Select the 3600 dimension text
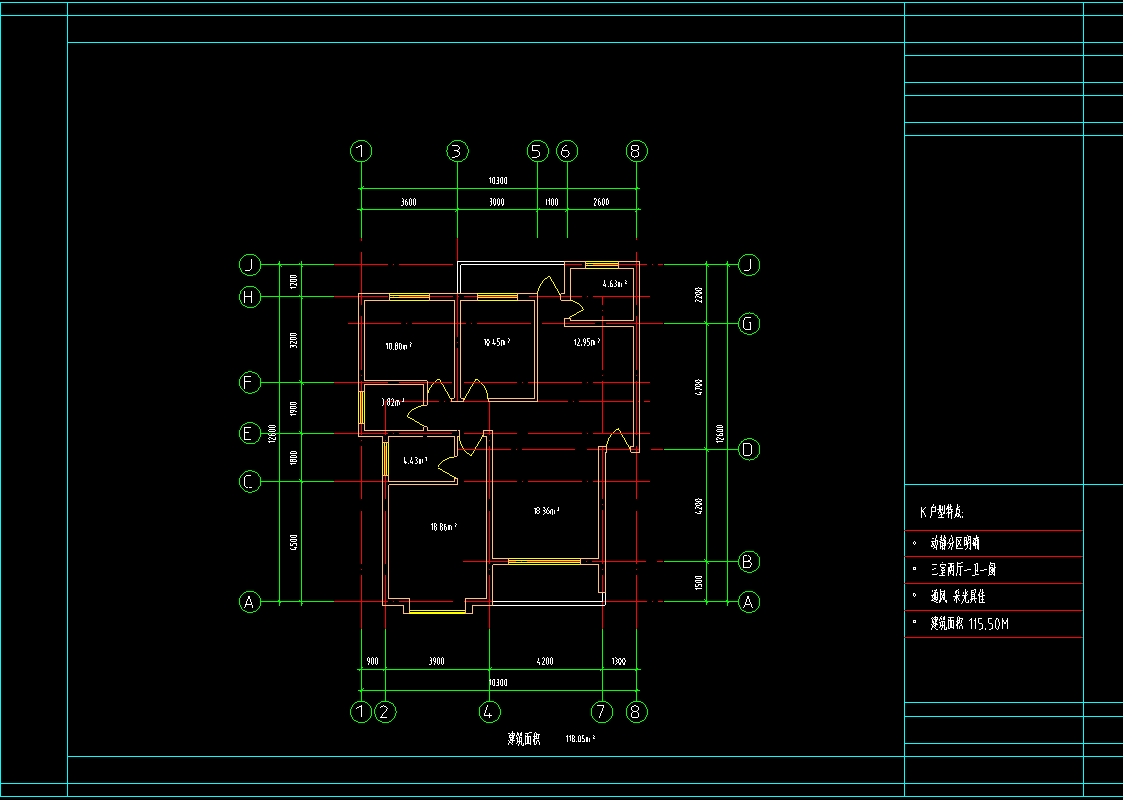 coord(408,202)
